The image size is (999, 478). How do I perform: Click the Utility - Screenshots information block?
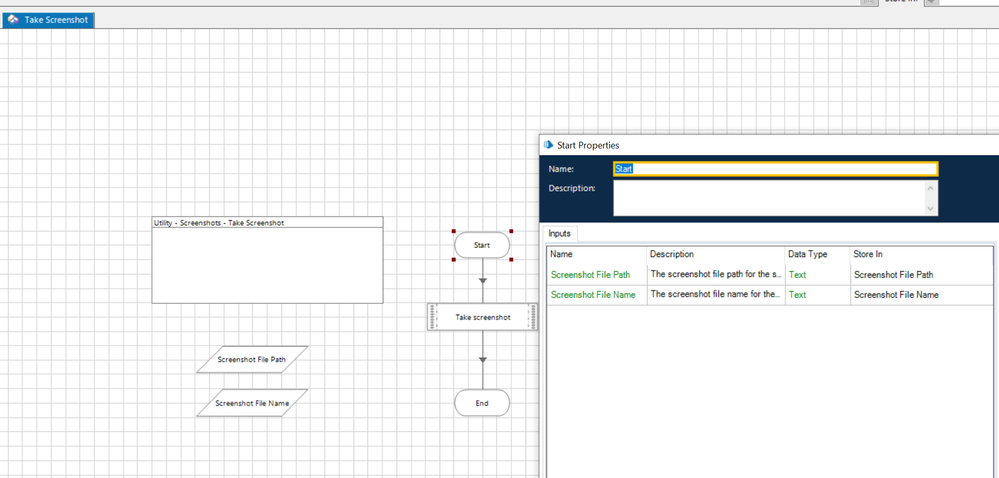pos(267,260)
